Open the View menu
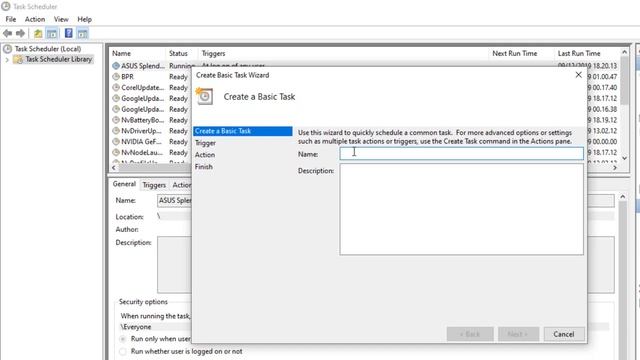This screenshot has height=360, width=640. [x=61, y=19]
